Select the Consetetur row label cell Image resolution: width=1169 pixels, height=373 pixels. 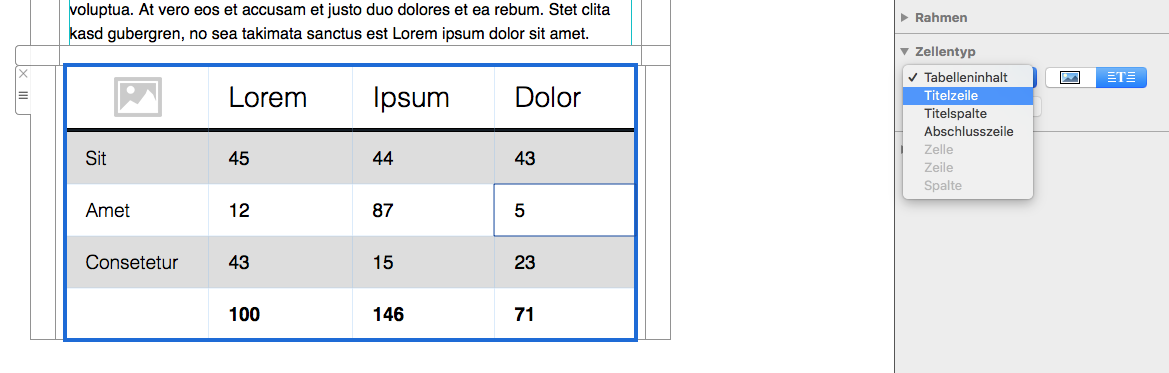(x=138, y=263)
